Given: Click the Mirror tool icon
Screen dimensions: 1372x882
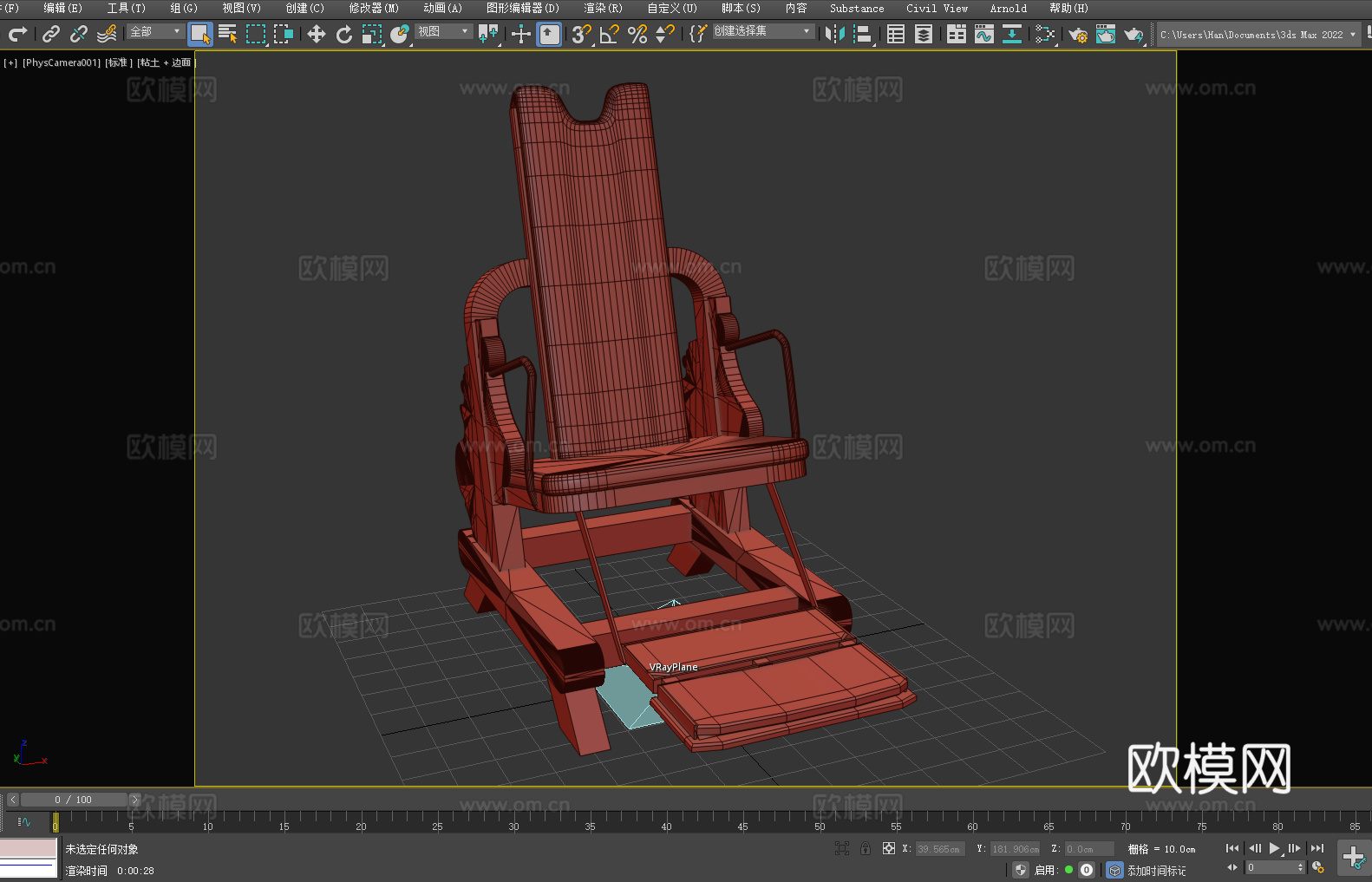Looking at the screenshot, I should [x=835, y=35].
